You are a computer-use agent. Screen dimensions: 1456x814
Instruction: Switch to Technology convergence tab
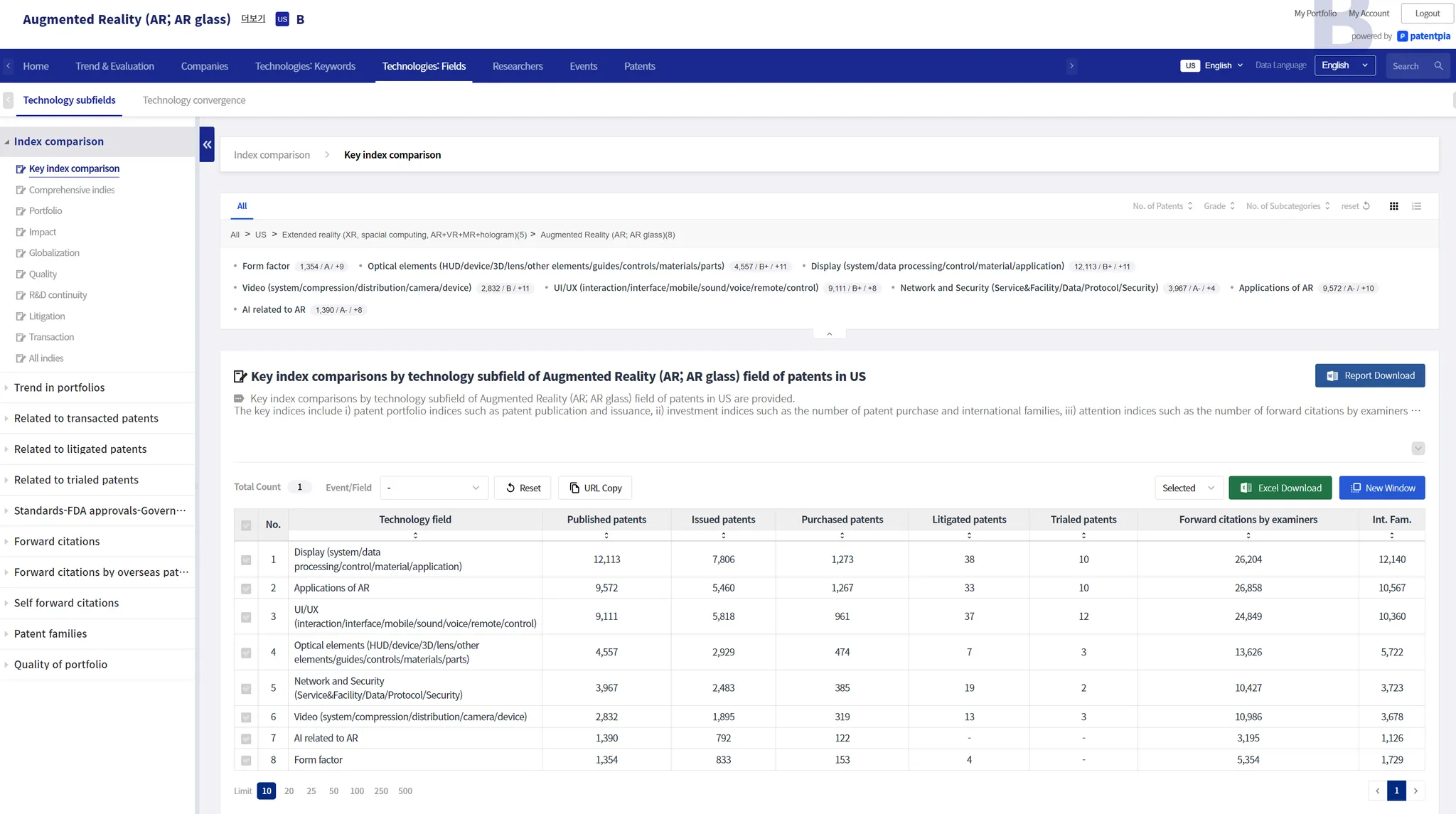pyautogui.click(x=193, y=100)
